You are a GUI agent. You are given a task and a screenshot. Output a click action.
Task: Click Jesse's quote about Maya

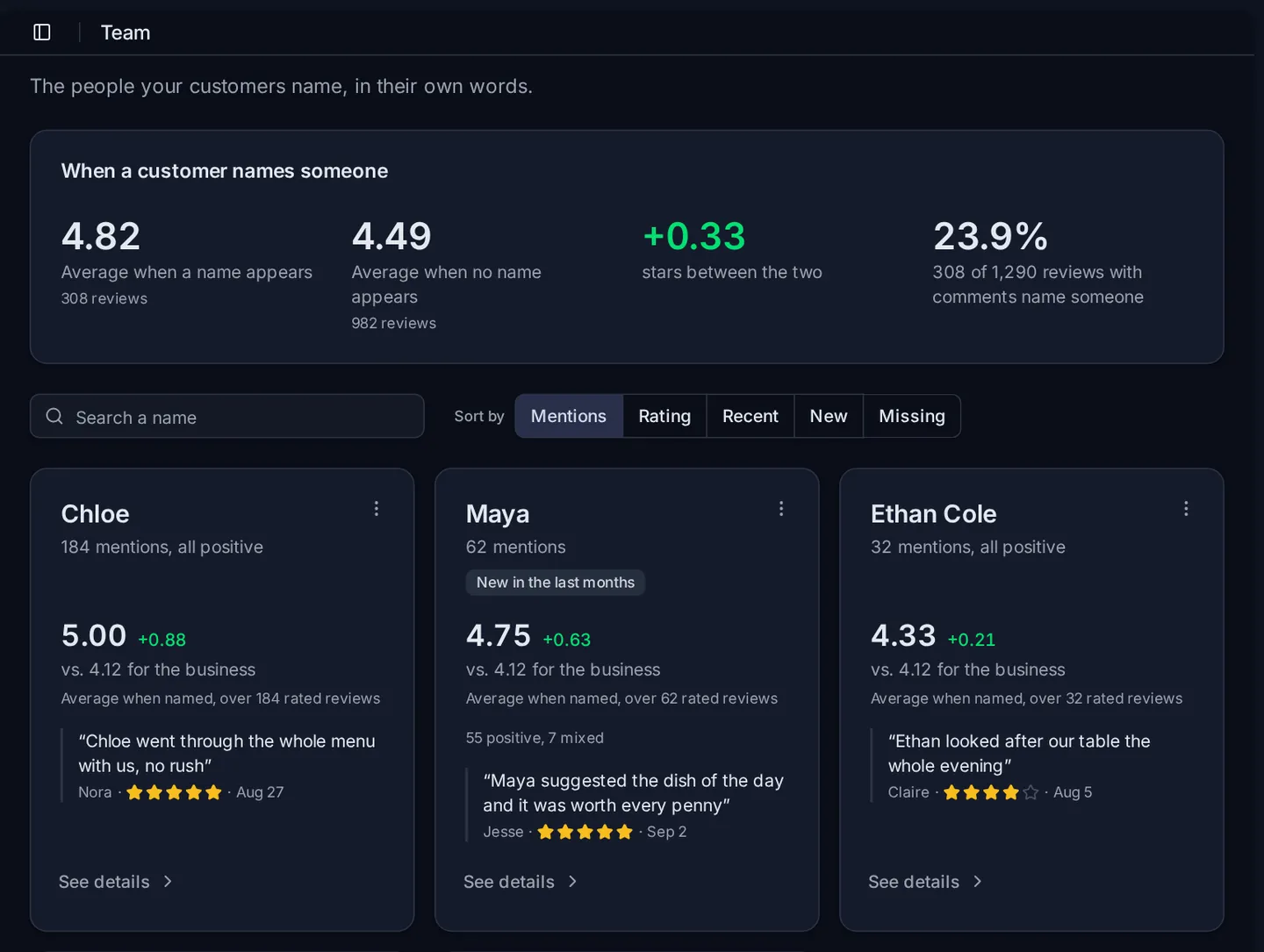tap(633, 793)
